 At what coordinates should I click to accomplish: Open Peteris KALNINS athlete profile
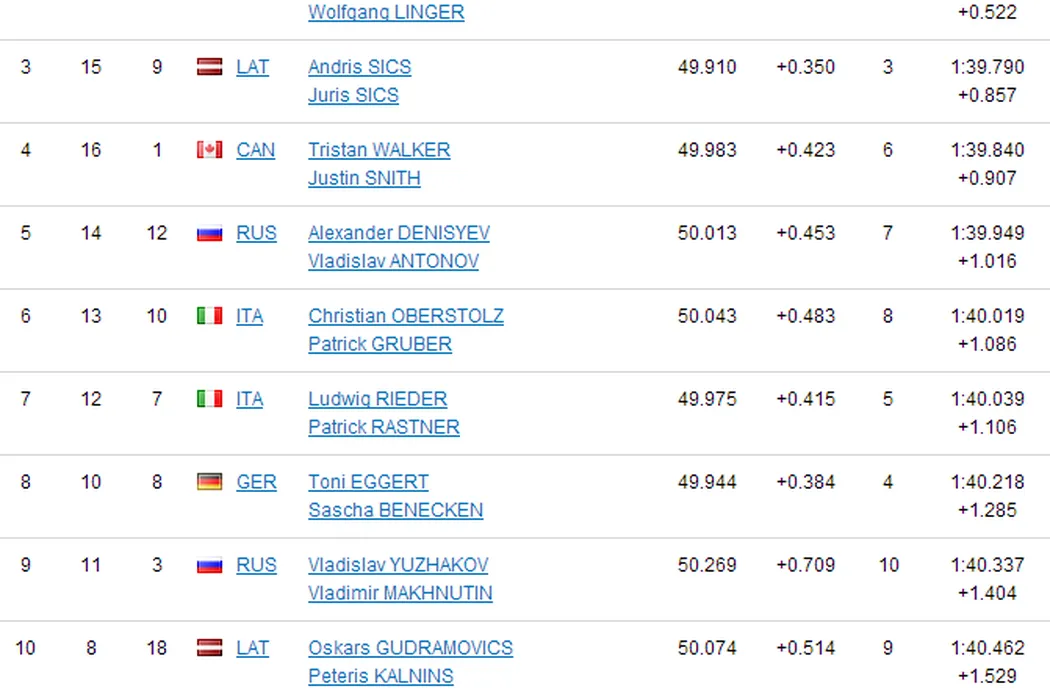[x=380, y=676]
